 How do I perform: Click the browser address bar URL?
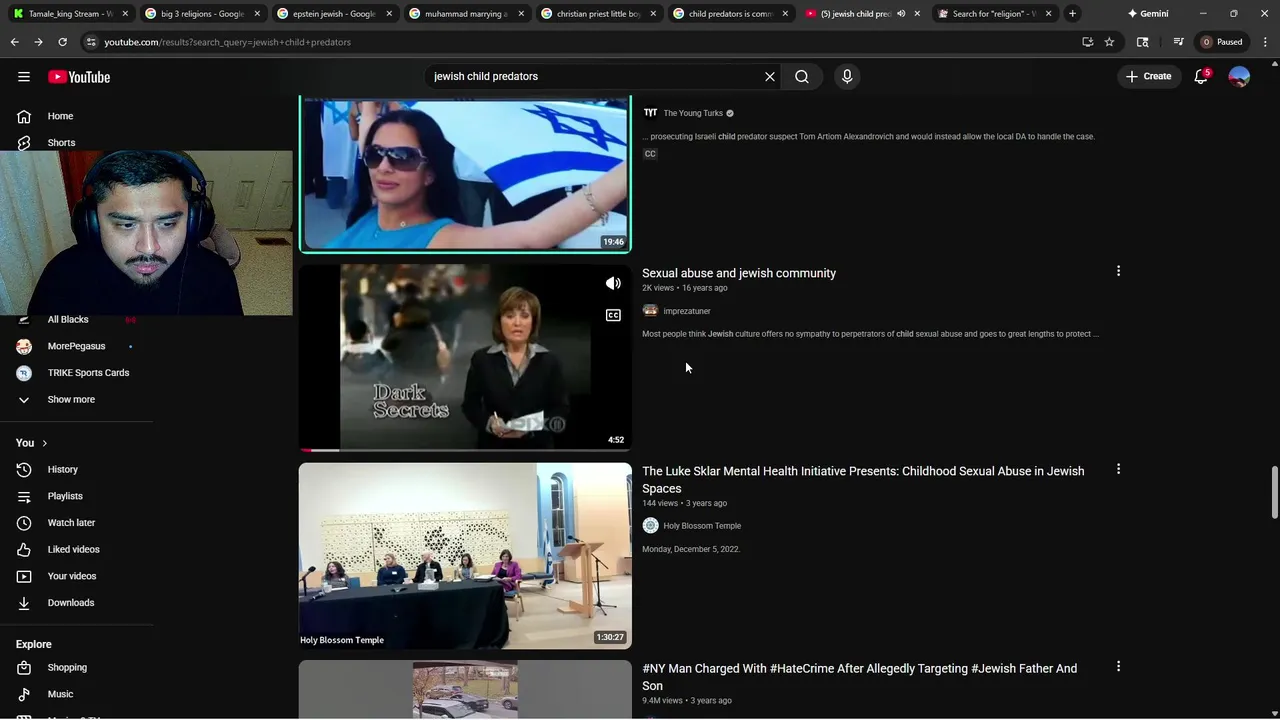pyautogui.click(x=227, y=42)
